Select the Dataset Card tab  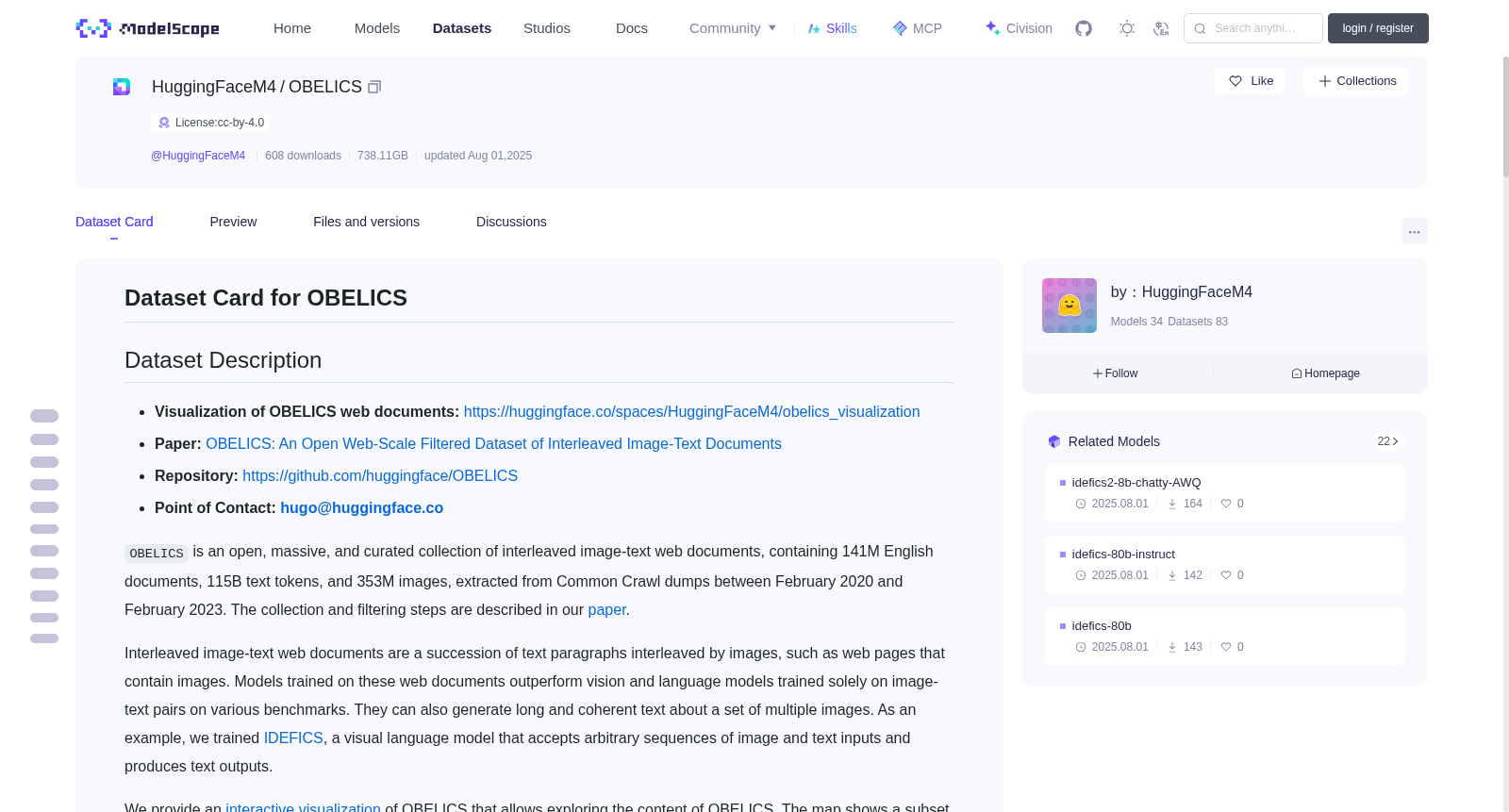click(114, 222)
